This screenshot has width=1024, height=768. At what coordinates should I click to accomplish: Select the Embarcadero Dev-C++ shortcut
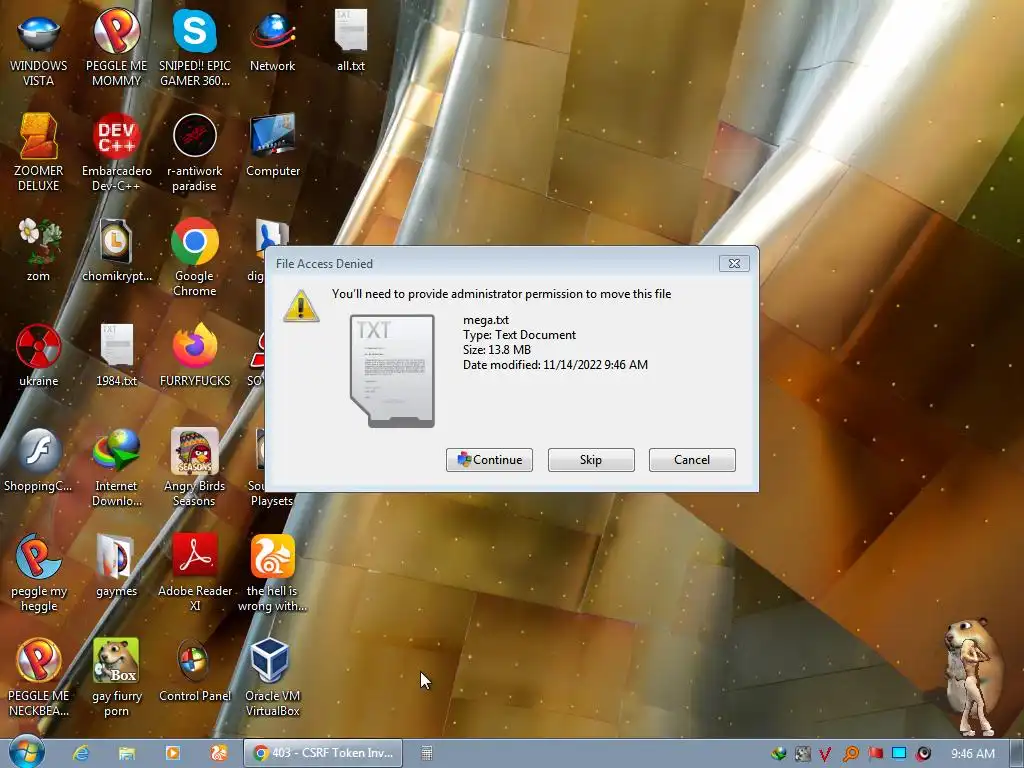click(116, 153)
